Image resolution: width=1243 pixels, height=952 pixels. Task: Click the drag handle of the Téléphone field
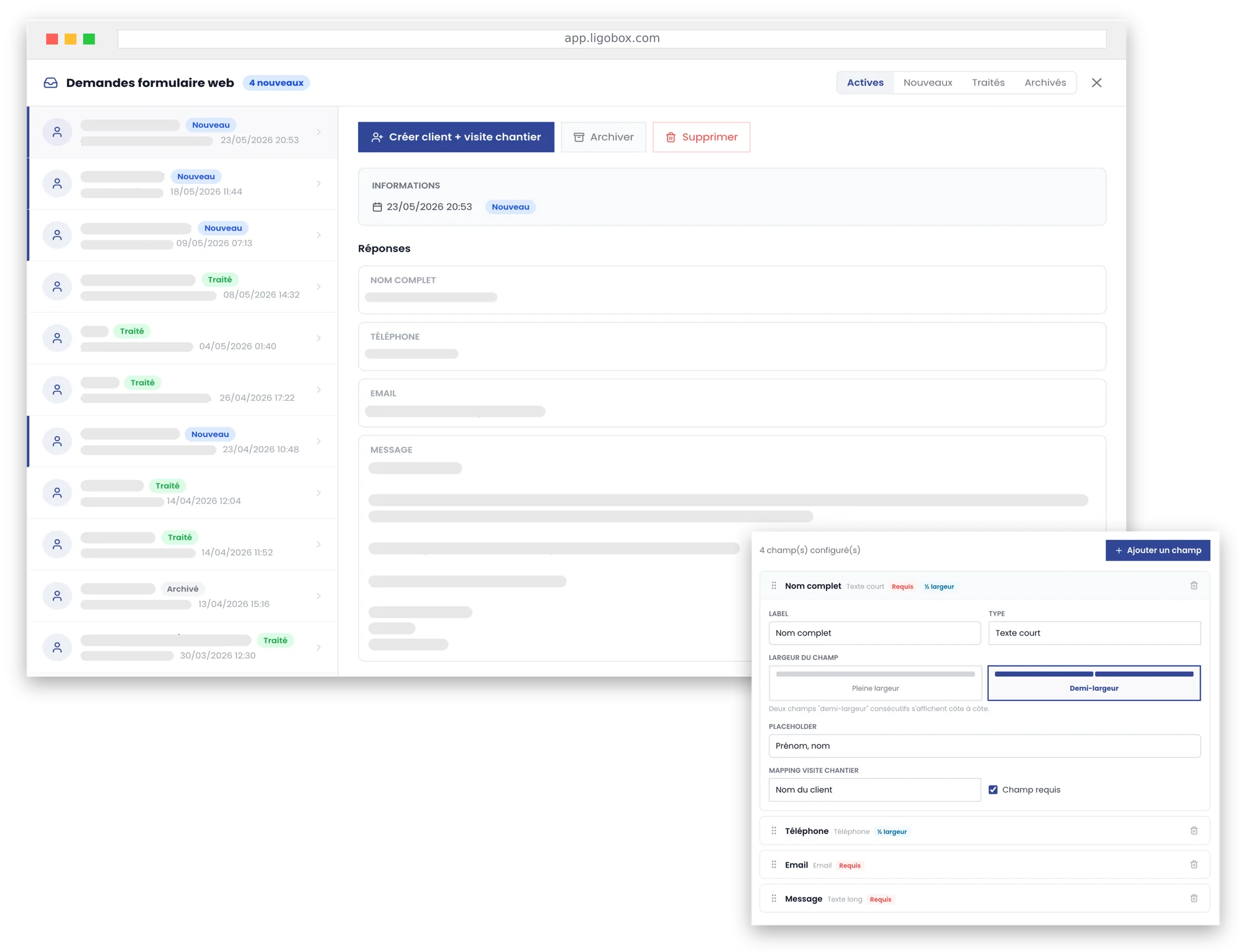(774, 831)
